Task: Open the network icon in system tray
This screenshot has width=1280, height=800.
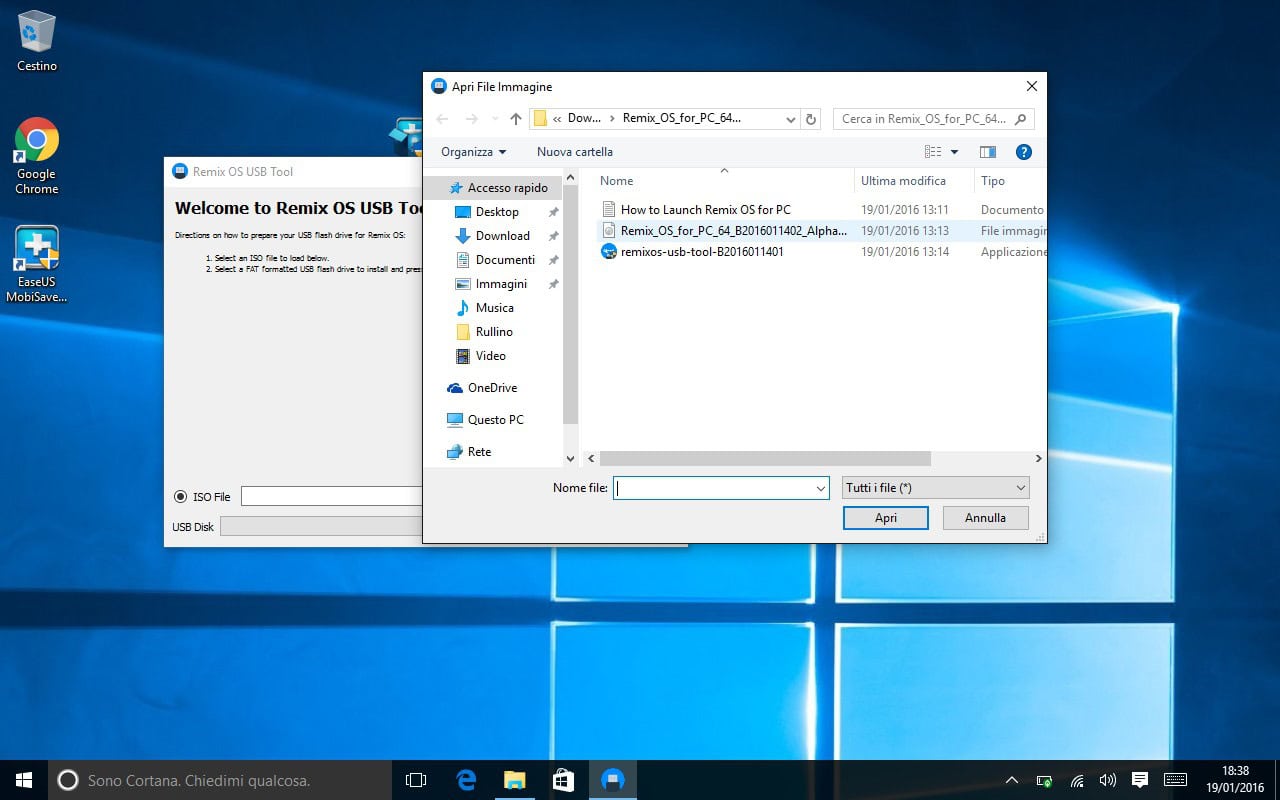Action: [1077, 780]
